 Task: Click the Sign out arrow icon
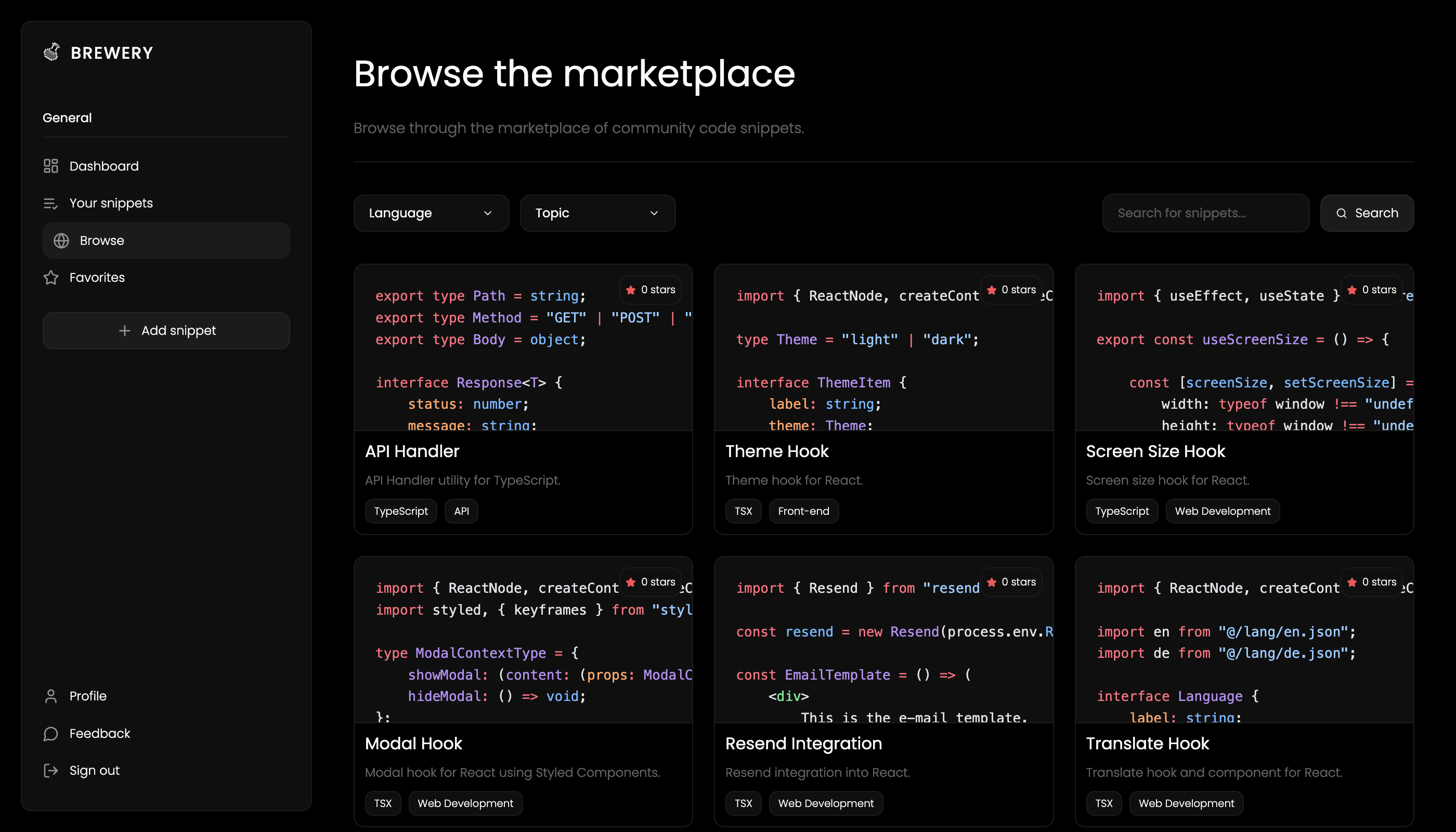(x=51, y=770)
